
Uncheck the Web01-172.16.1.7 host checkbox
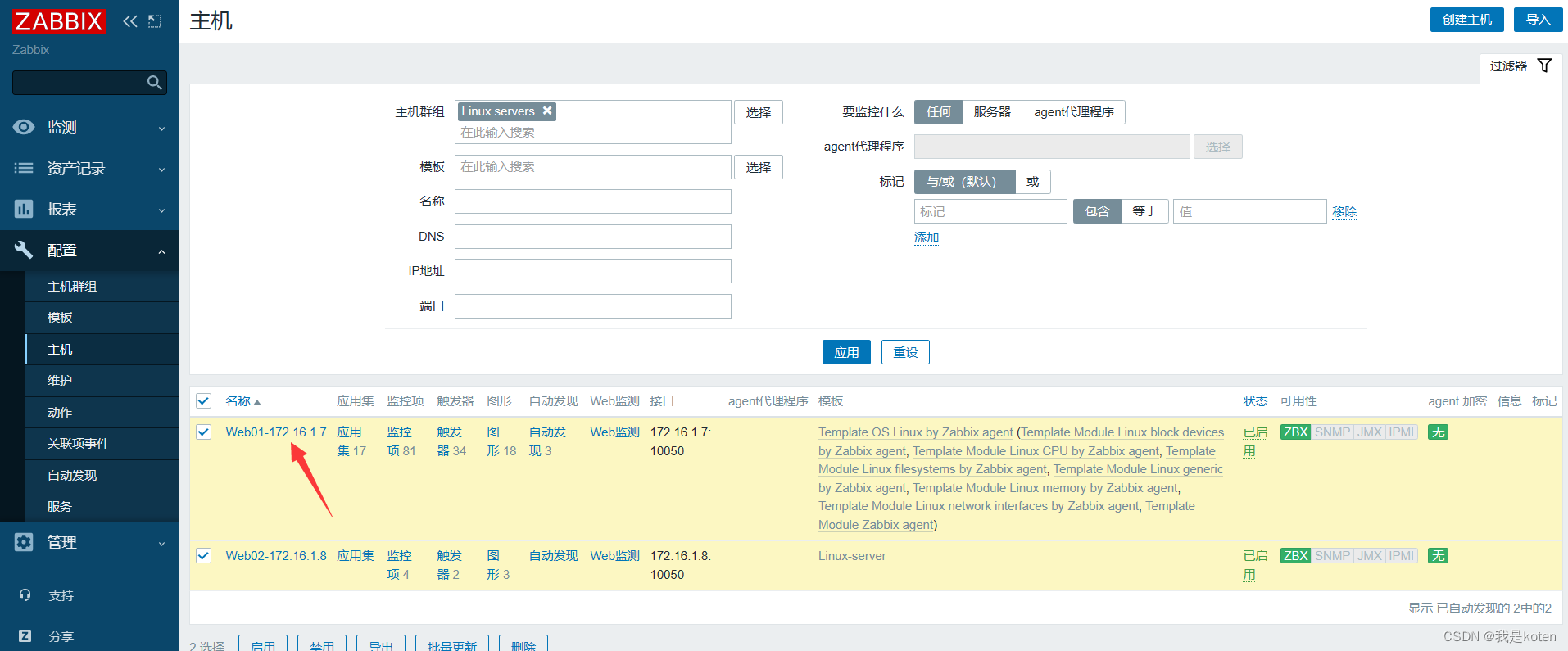[204, 432]
